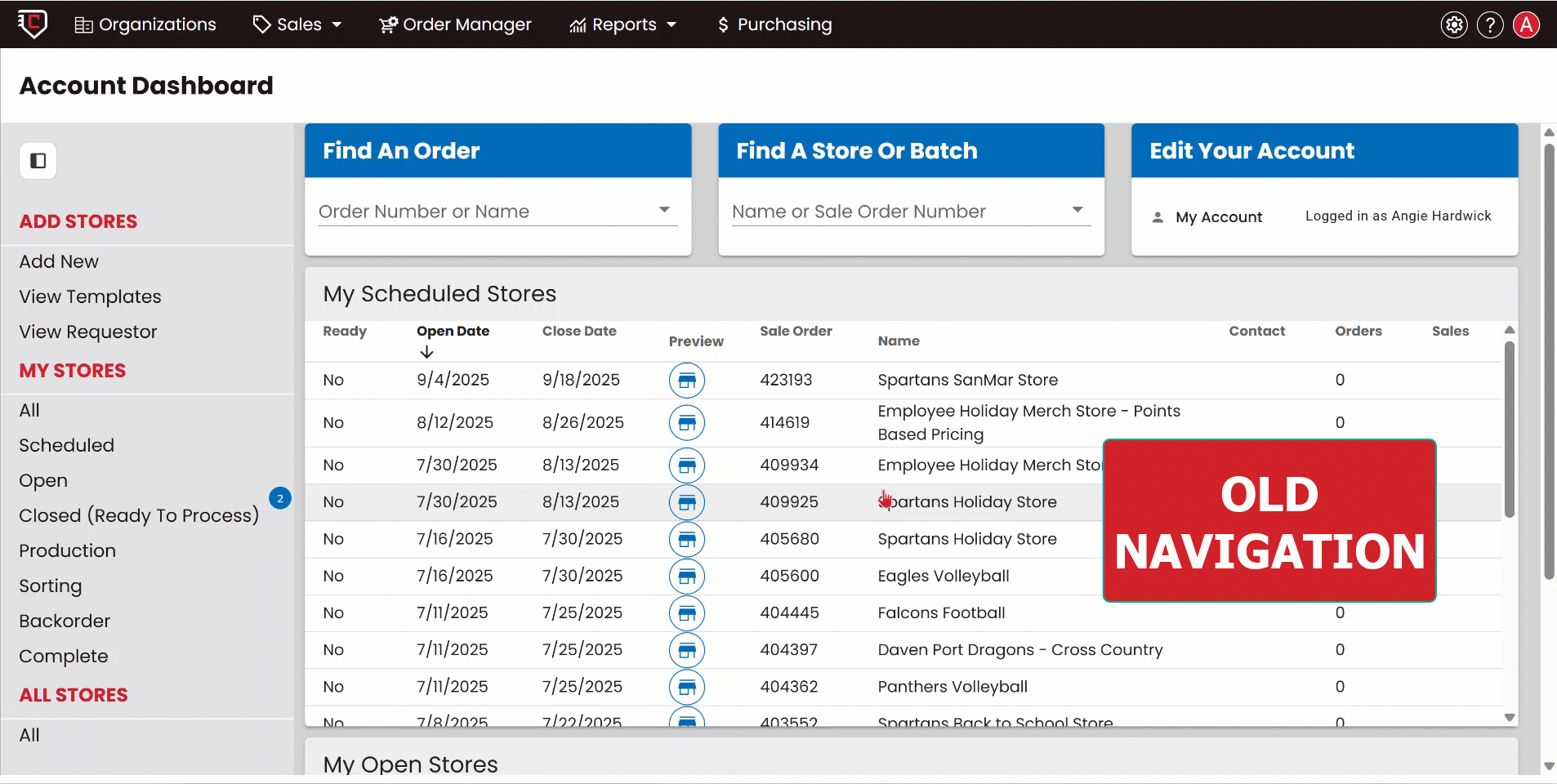Preview the Falcons Football store
Image resolution: width=1557 pixels, height=784 pixels.
pos(687,612)
